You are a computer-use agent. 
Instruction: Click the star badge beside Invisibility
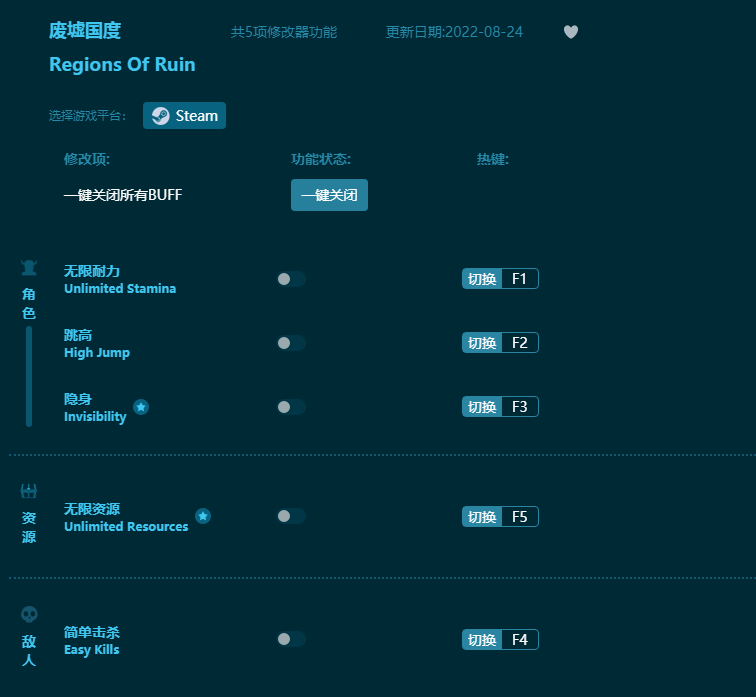[141, 407]
